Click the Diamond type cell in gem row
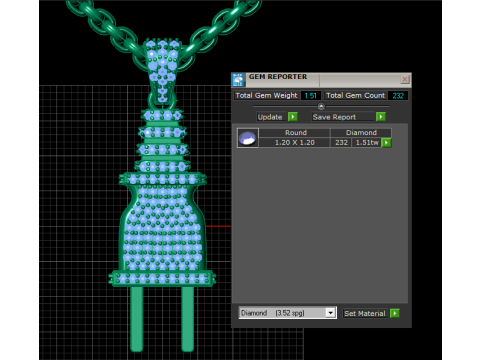This screenshot has height=360, width=480. tap(361, 133)
